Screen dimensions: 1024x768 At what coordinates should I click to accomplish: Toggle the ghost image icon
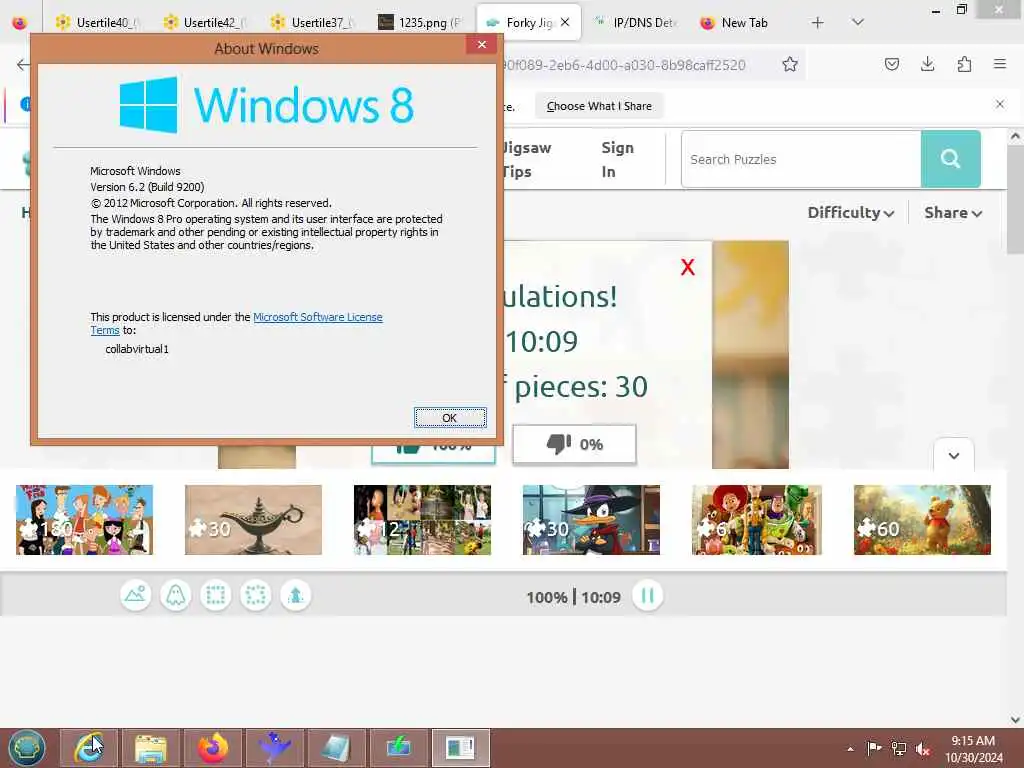176,596
